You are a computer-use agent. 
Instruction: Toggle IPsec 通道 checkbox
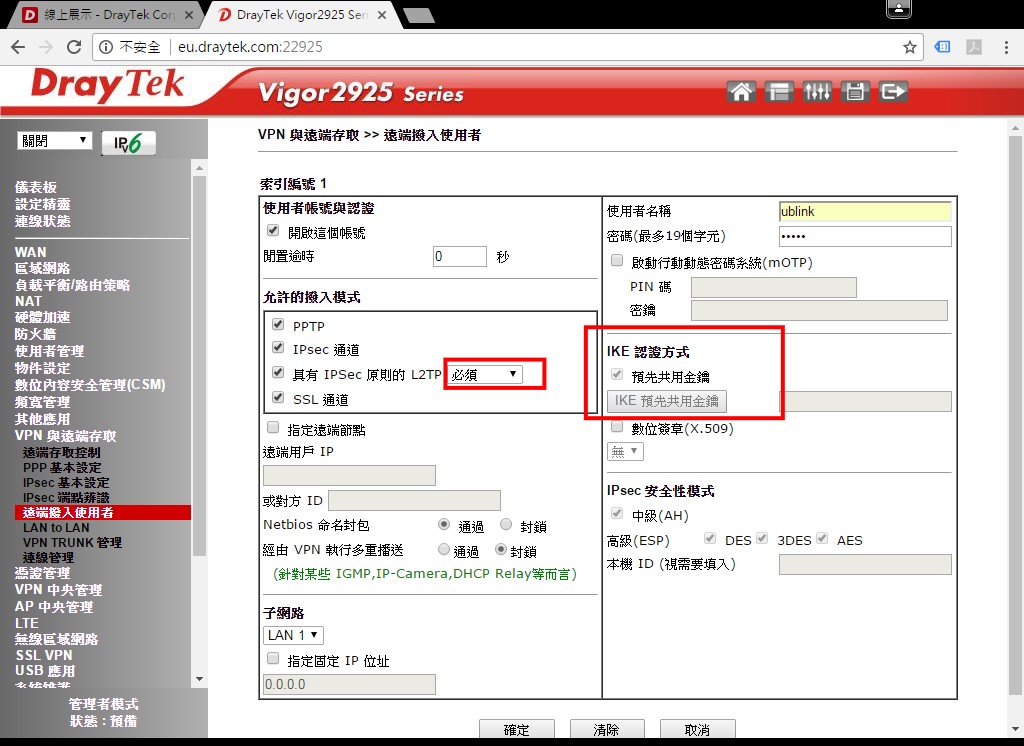(x=278, y=348)
